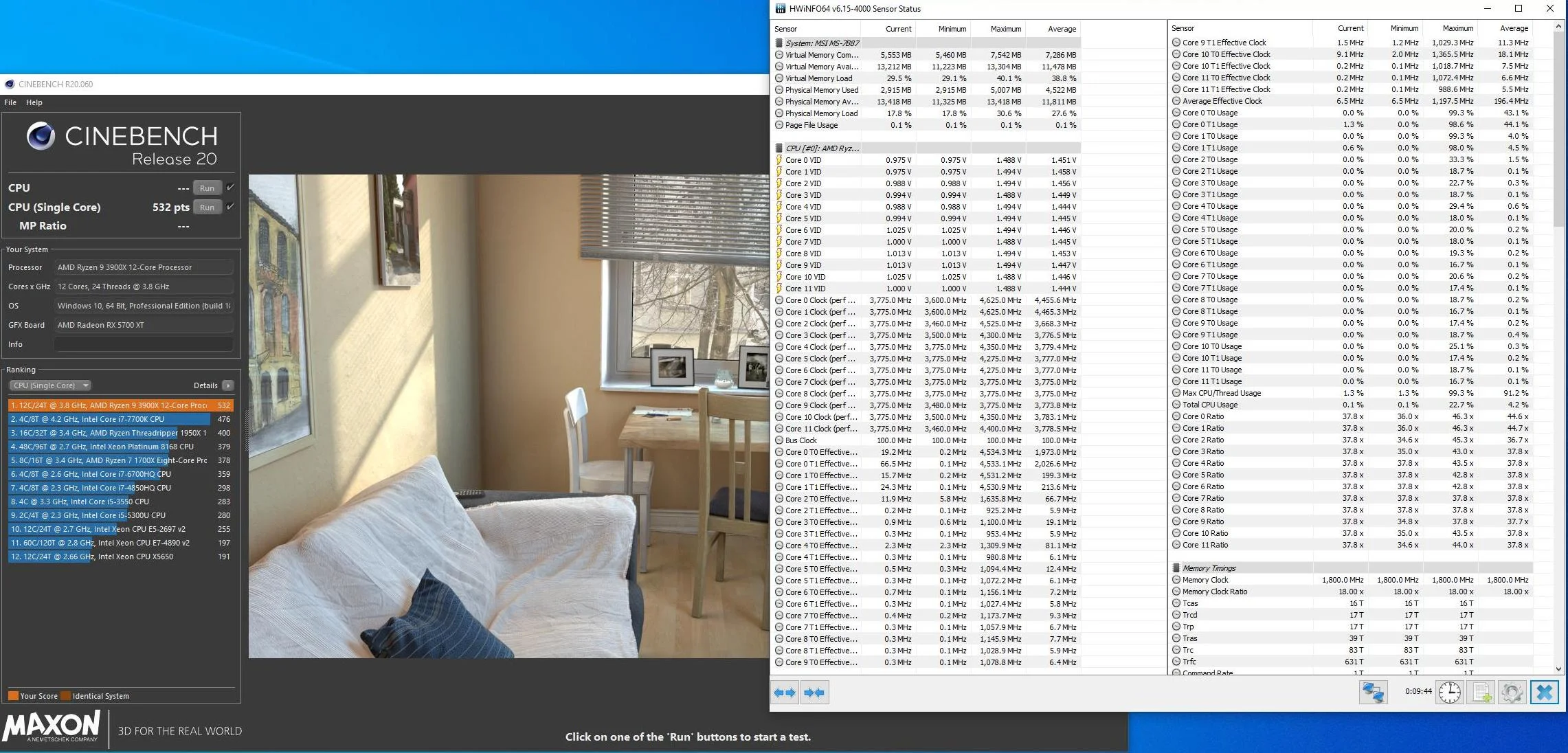Open HWiNFO sensor settings gear

click(1512, 693)
